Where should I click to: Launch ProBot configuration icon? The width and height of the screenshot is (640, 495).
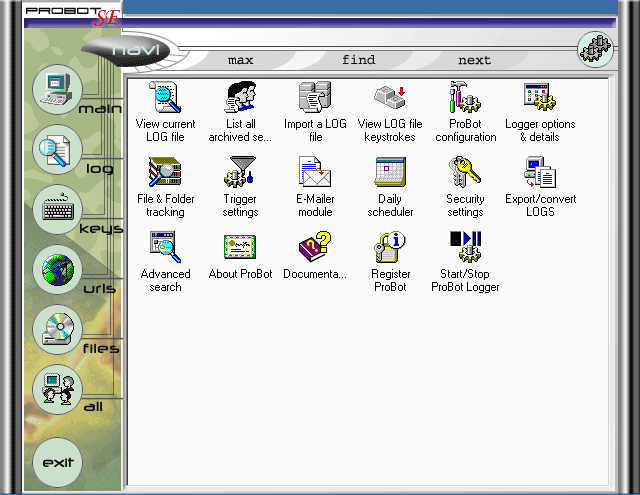[465, 97]
